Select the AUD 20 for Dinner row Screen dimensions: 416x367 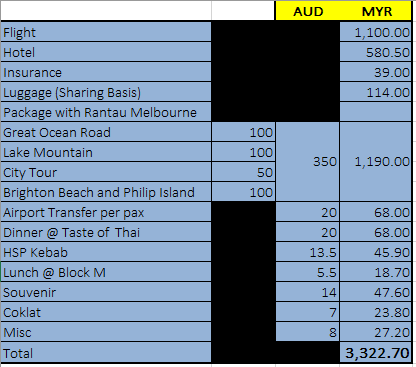click(308, 232)
